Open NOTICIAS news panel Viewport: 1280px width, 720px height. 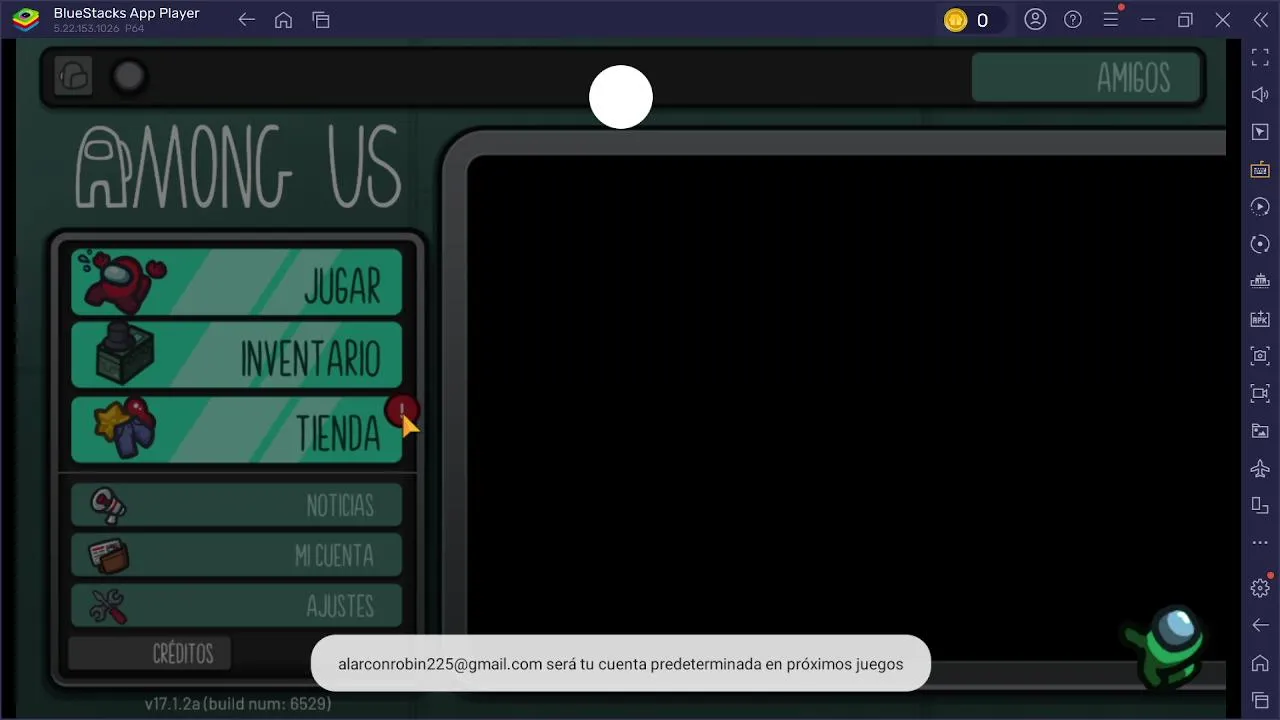tap(236, 505)
